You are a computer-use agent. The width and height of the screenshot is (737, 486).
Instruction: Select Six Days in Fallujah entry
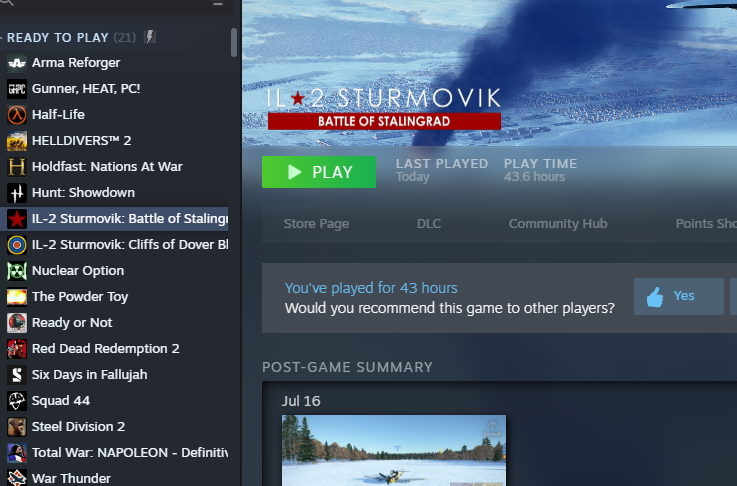(x=114, y=375)
